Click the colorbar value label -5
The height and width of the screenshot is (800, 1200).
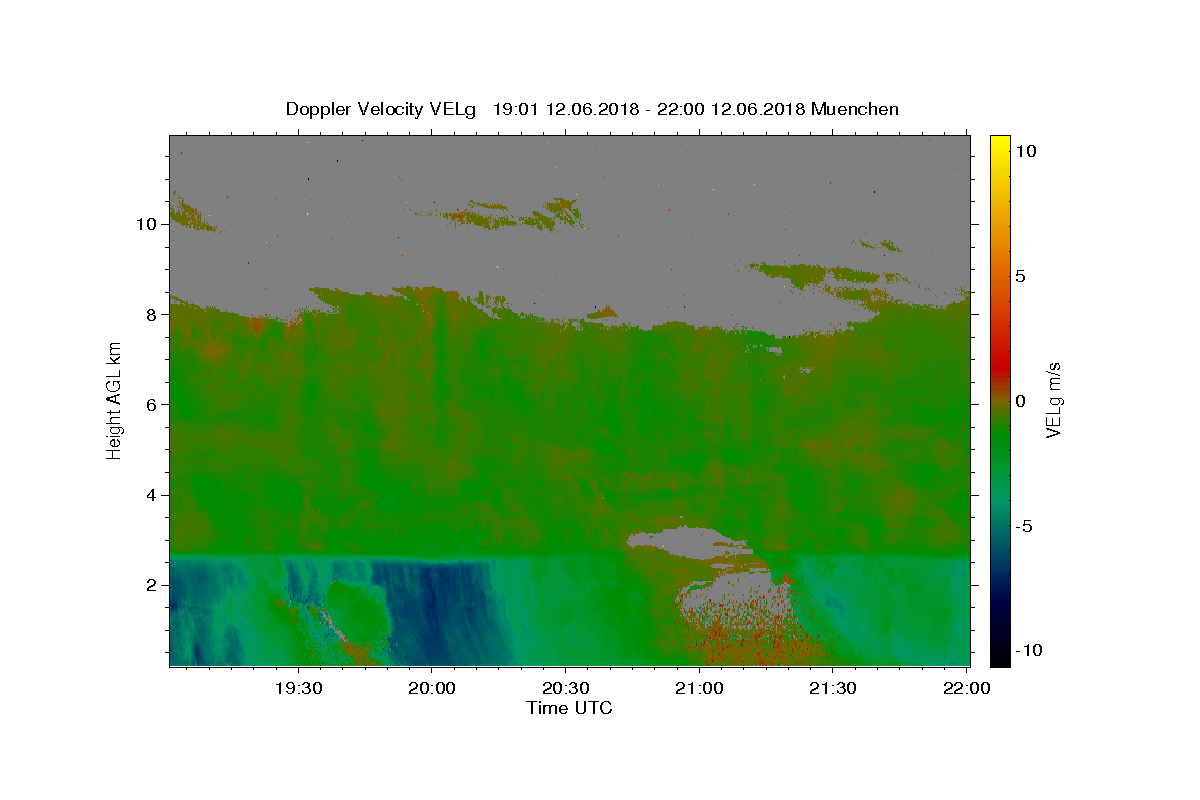tap(1025, 527)
